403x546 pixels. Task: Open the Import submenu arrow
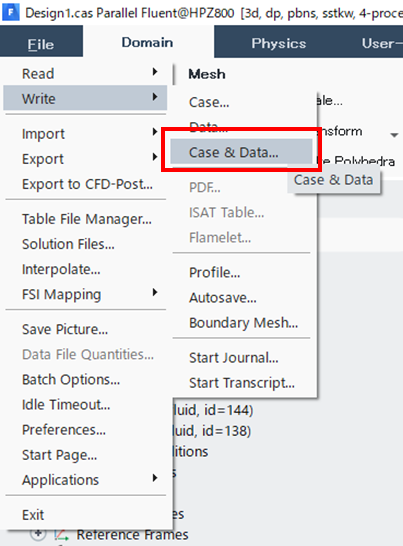click(x=155, y=132)
